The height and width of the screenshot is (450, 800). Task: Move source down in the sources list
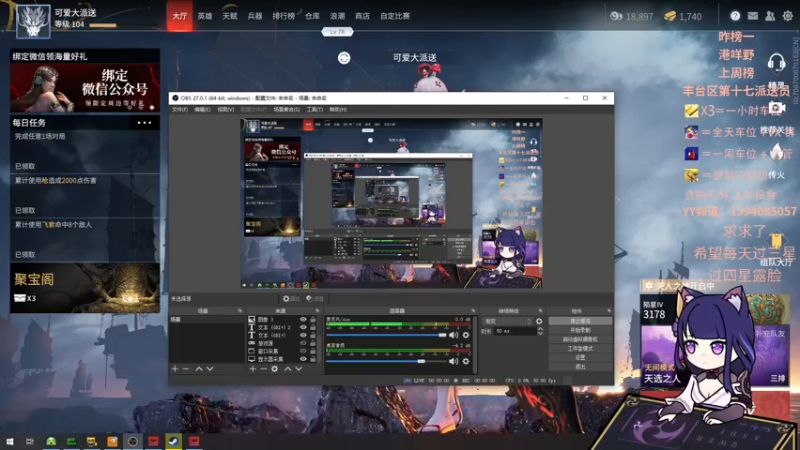298,368
